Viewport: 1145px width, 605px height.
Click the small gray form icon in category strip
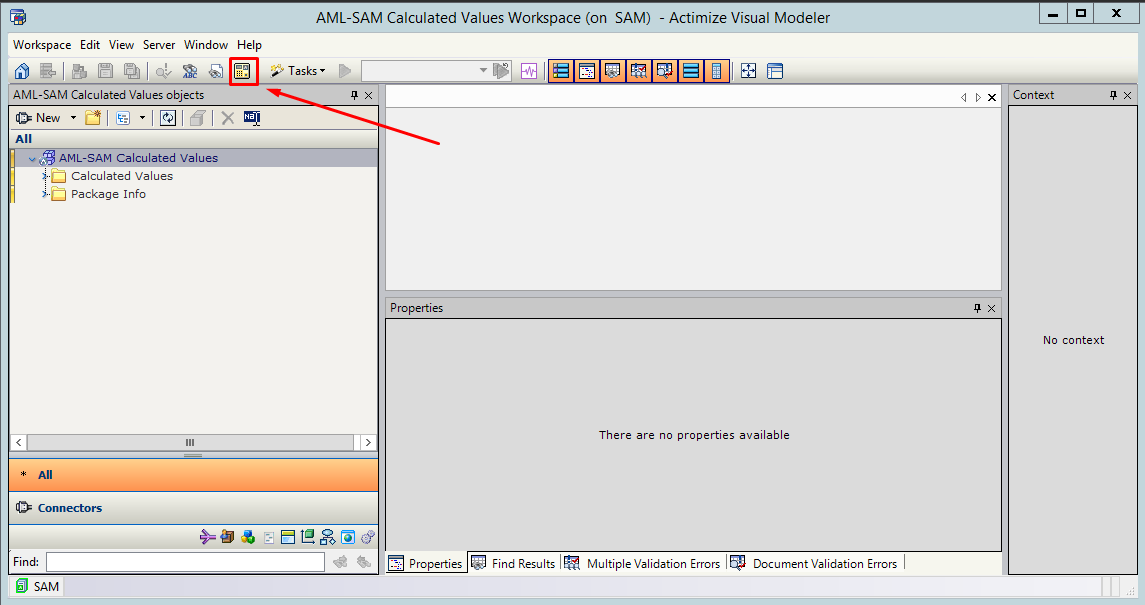click(x=269, y=538)
